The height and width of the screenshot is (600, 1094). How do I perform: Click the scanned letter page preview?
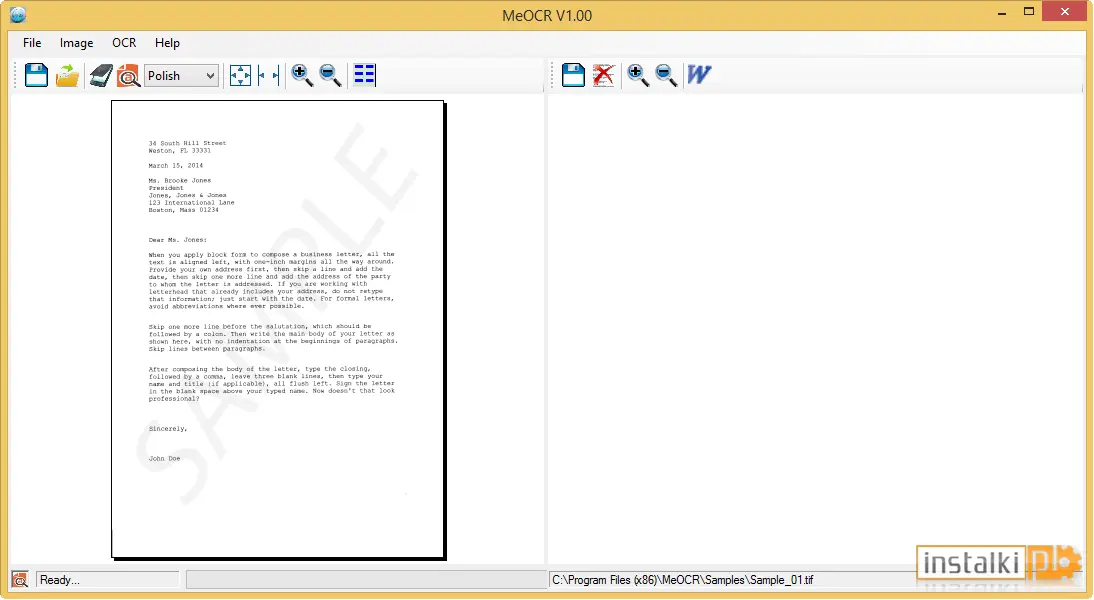(x=278, y=329)
